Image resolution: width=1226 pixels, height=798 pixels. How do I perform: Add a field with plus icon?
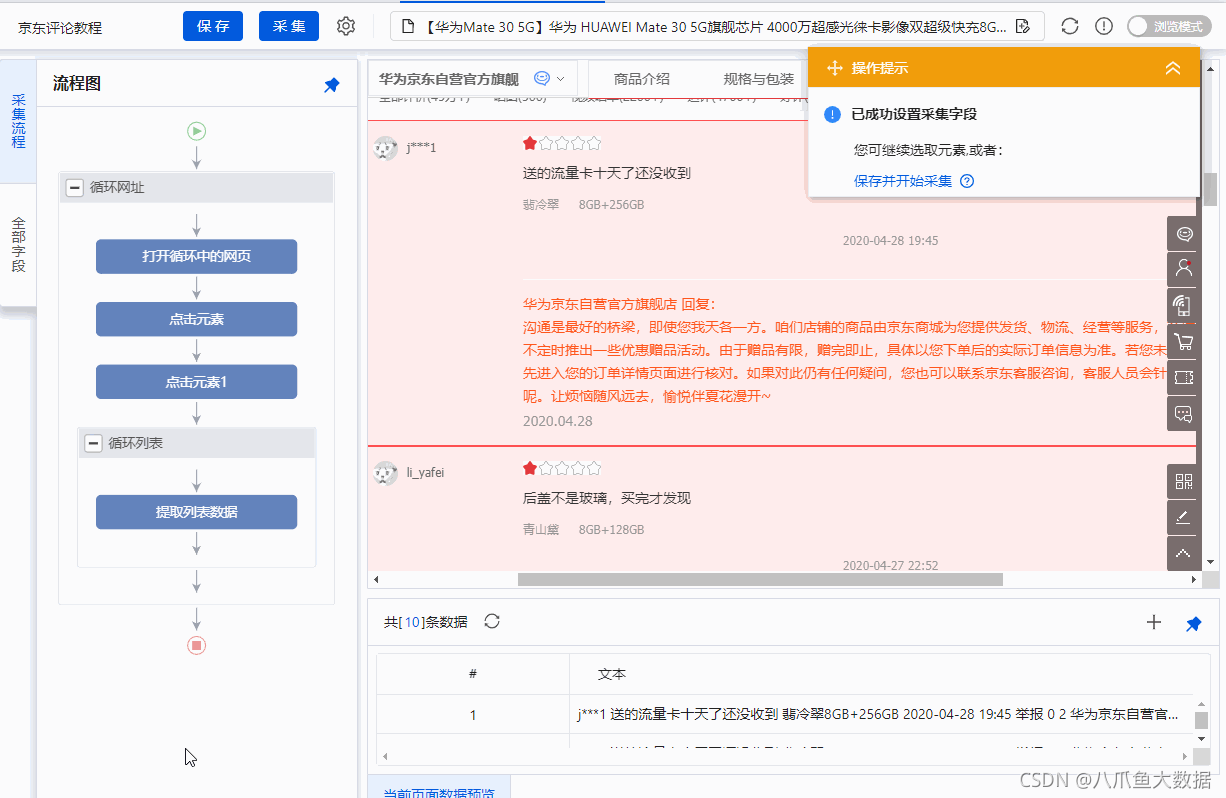click(x=1154, y=622)
